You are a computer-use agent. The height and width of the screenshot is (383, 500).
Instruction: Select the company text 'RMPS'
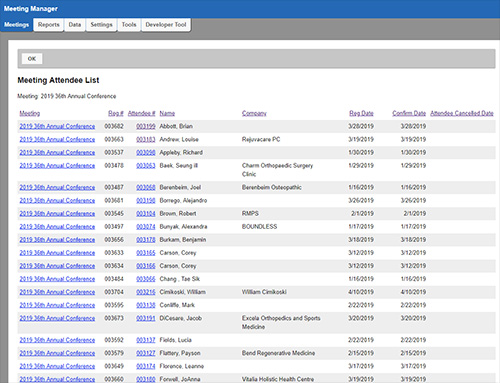coord(250,213)
